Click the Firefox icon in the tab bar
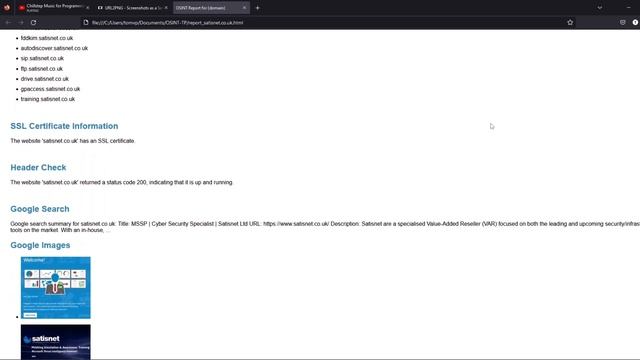640x360 pixels. (x=7, y=7)
